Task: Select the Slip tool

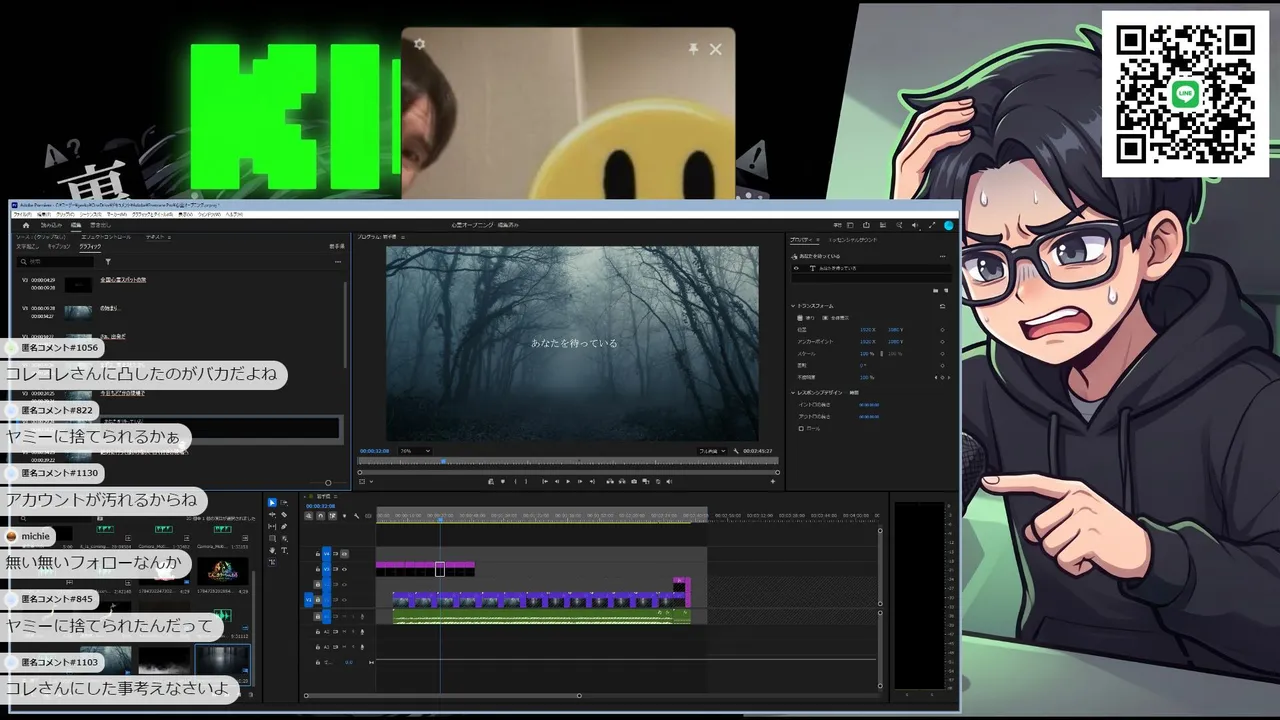Action: pyautogui.click(x=272, y=527)
